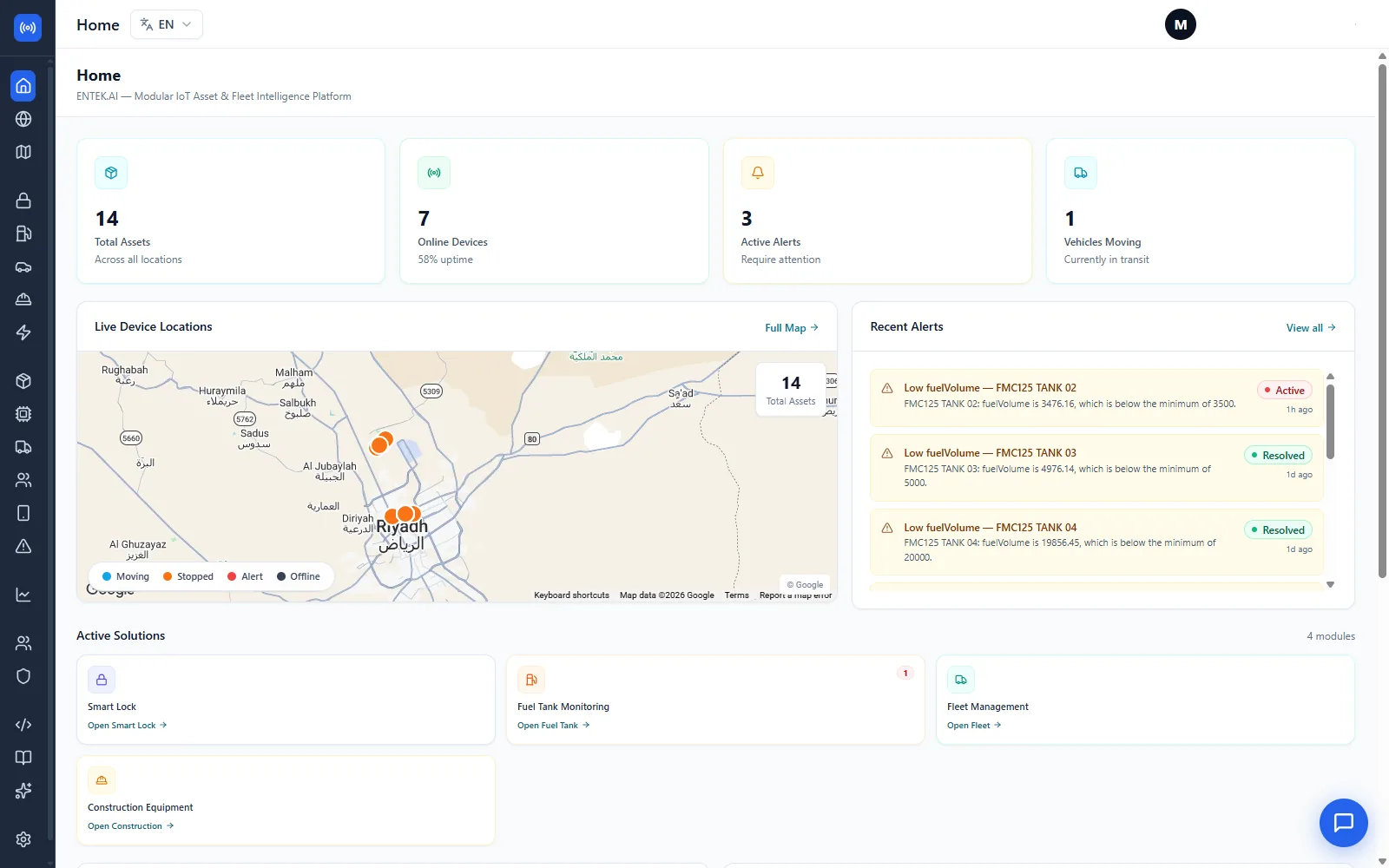Open the Full Map link
The width and height of the screenshot is (1389, 868).
click(792, 328)
